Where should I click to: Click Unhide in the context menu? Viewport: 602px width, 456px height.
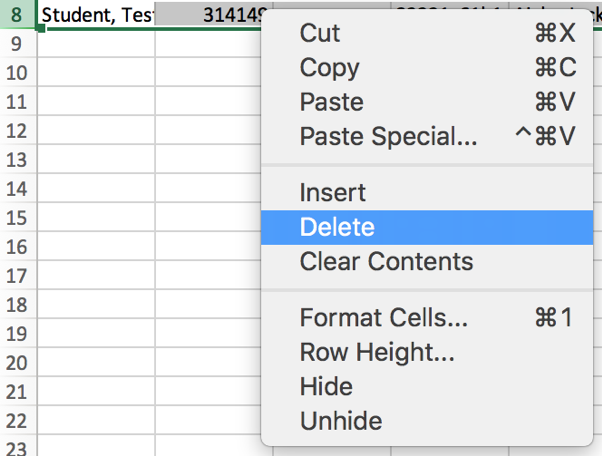click(x=340, y=421)
